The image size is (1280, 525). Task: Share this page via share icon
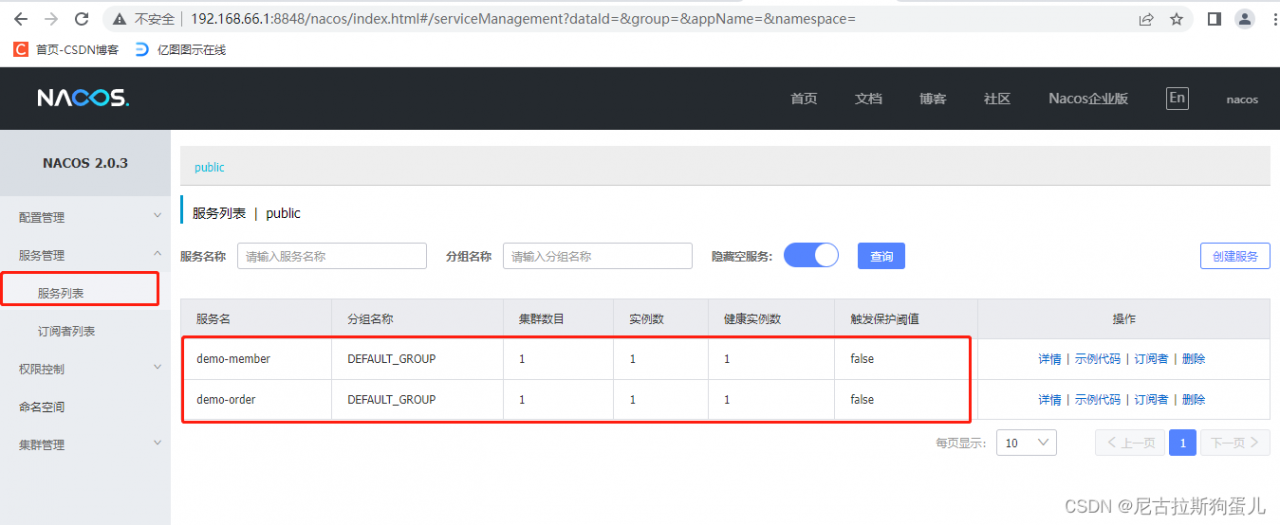pos(1146,19)
